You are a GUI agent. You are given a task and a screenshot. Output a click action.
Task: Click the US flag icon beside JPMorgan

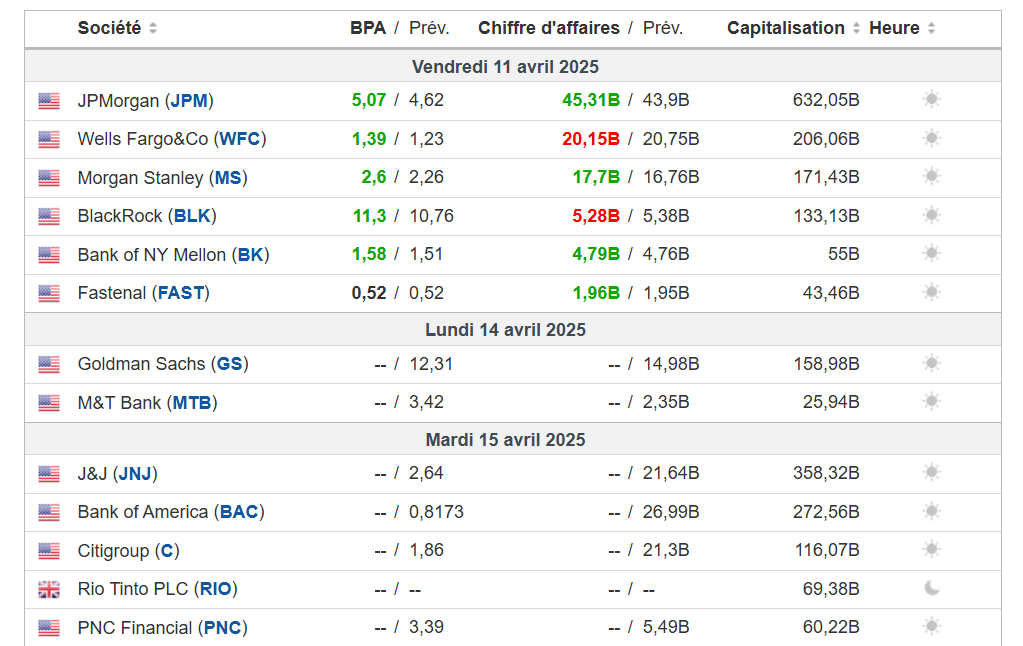pos(49,101)
